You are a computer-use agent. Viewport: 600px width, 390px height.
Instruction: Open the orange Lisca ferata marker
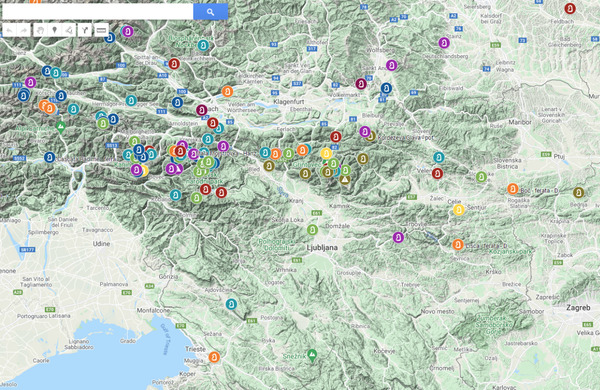[458, 245]
